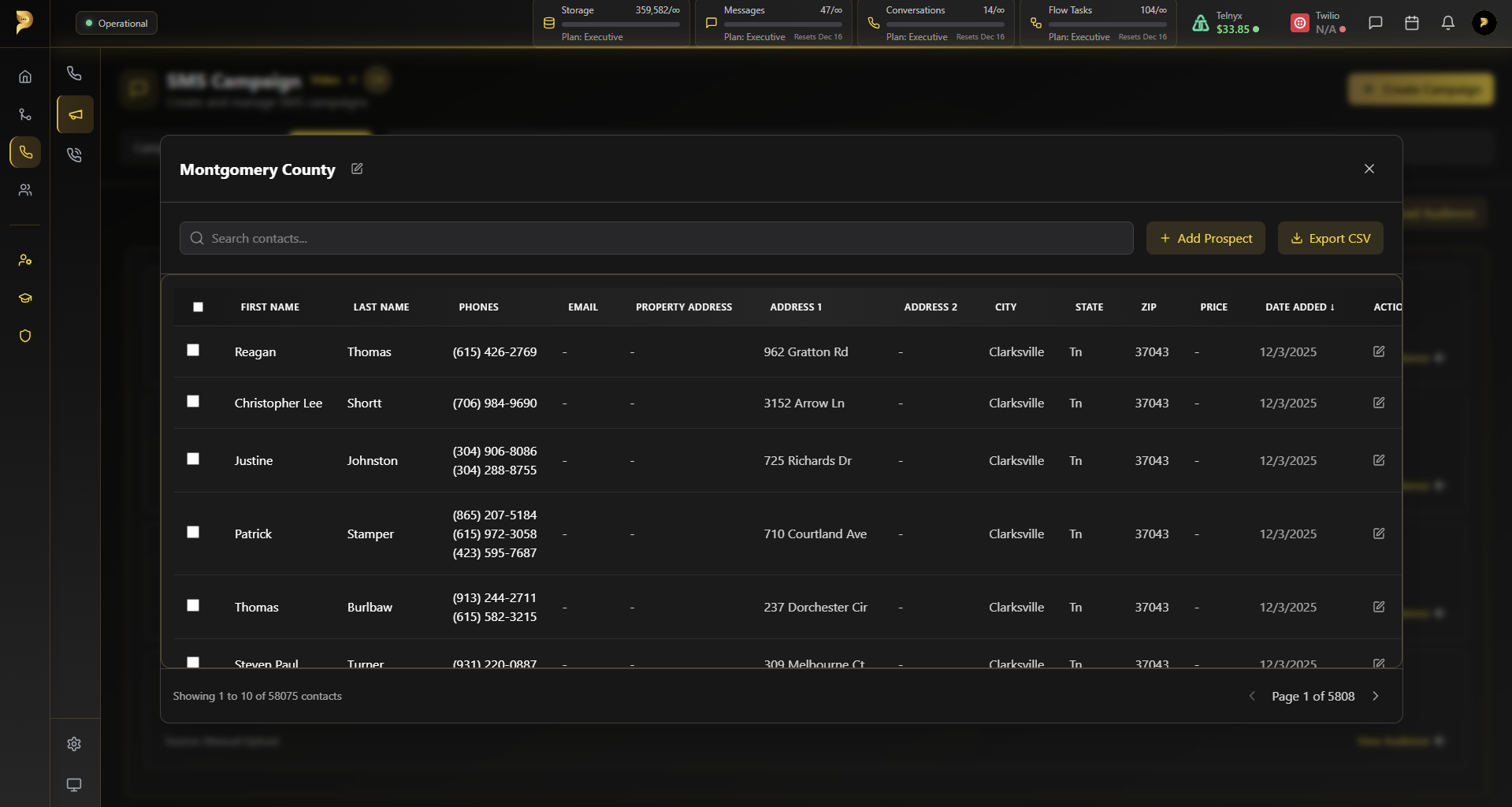The image size is (1512, 807).
Task: Open the Twilio status indicator
Action: pyautogui.click(x=1320, y=23)
